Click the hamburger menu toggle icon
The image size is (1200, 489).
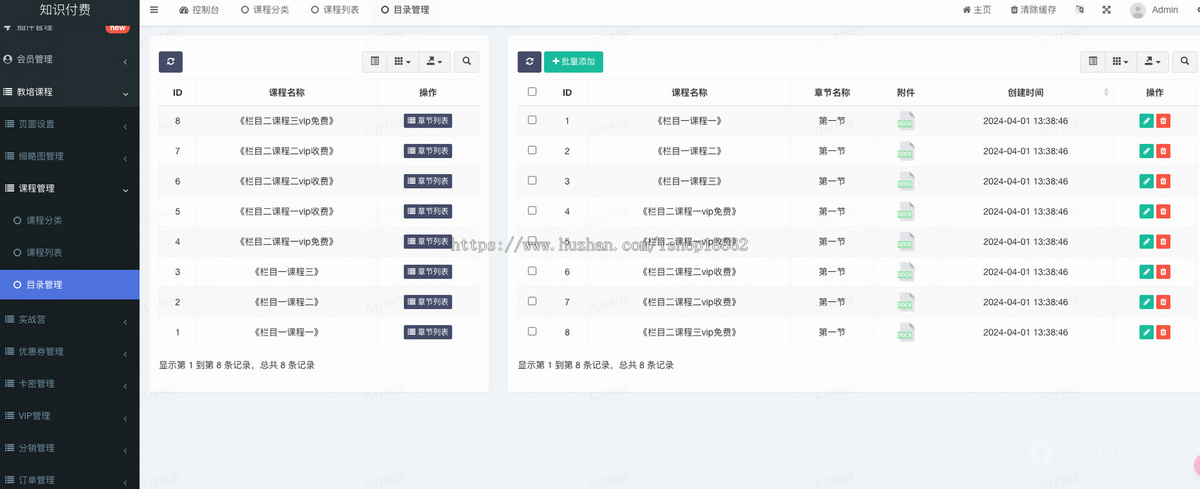click(x=154, y=10)
